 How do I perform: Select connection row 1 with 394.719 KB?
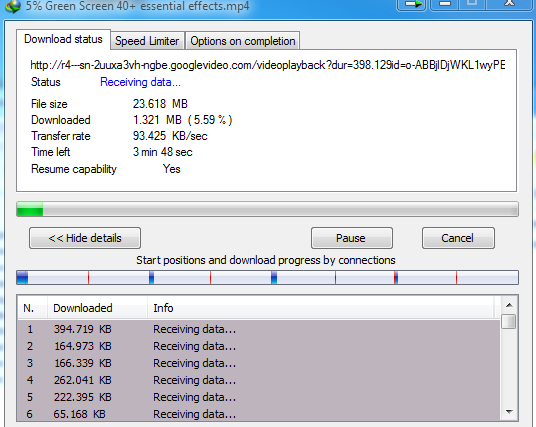pos(259,329)
